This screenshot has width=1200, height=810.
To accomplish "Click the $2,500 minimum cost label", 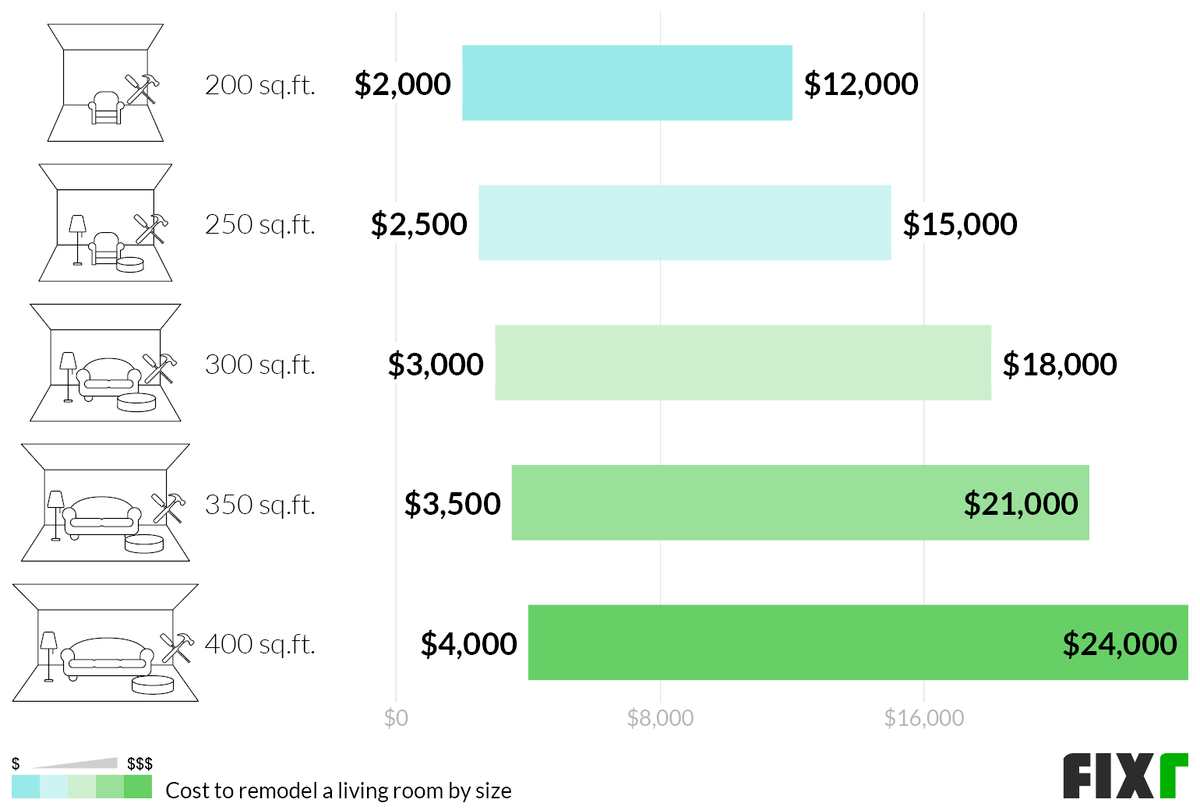I will (419, 224).
